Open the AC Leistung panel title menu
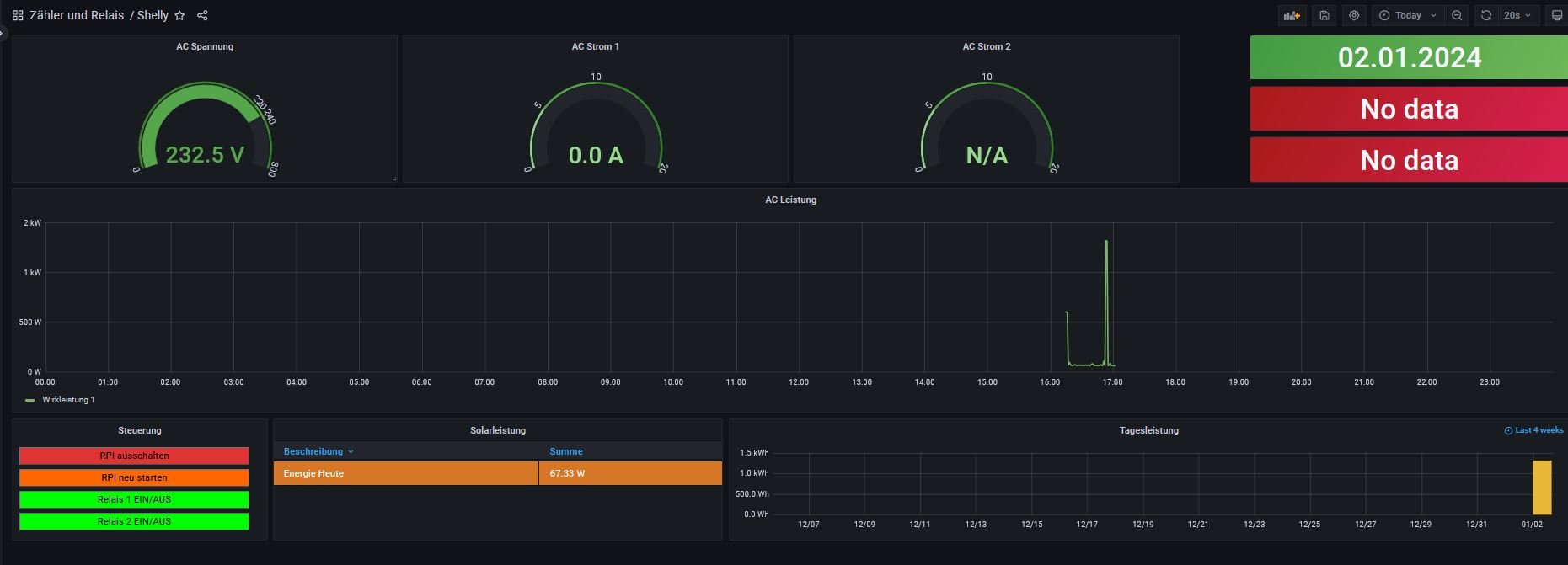Viewport: 1568px width, 565px height. click(790, 200)
